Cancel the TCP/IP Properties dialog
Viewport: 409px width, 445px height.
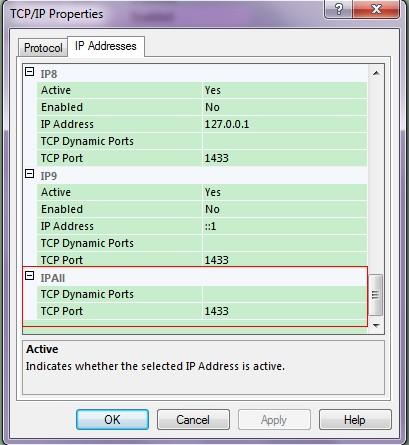193,419
